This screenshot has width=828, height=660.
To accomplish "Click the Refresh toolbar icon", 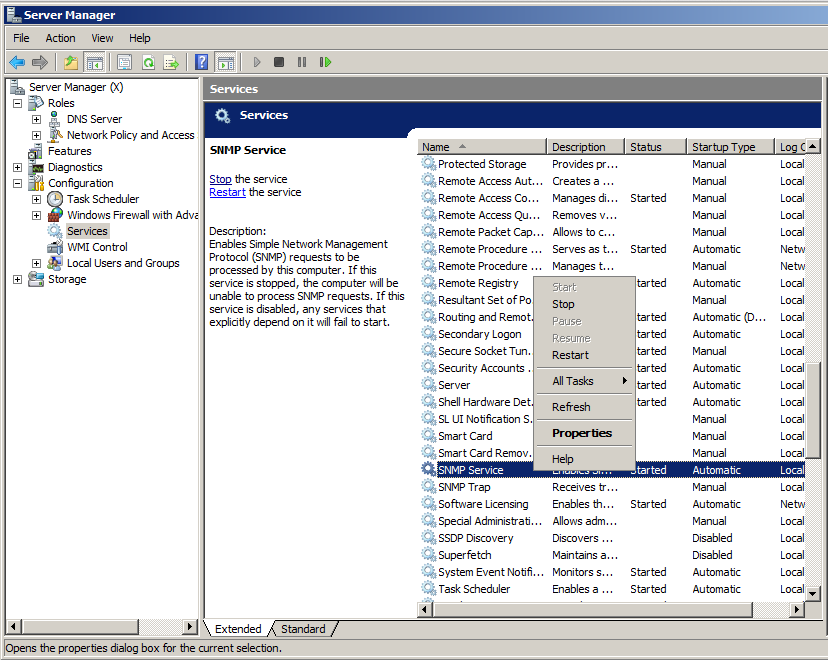I will click(148, 62).
